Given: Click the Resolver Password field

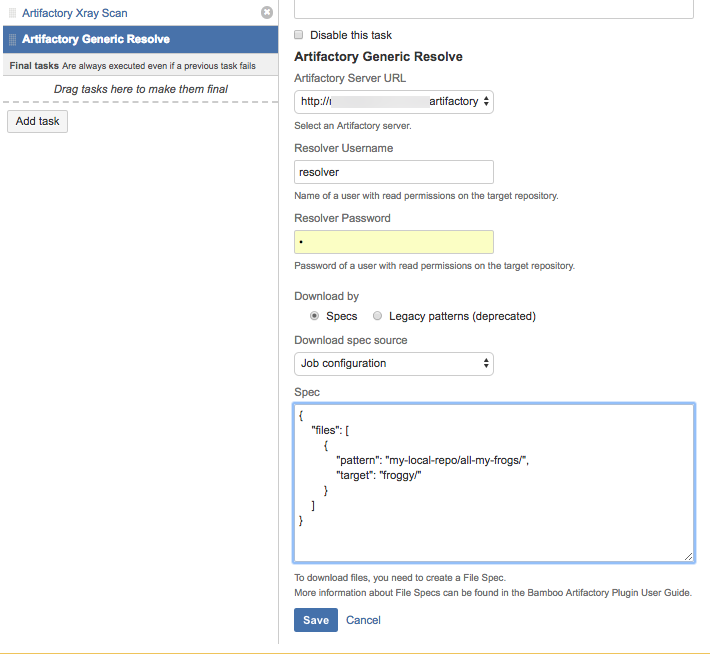Looking at the screenshot, I should coord(394,242).
